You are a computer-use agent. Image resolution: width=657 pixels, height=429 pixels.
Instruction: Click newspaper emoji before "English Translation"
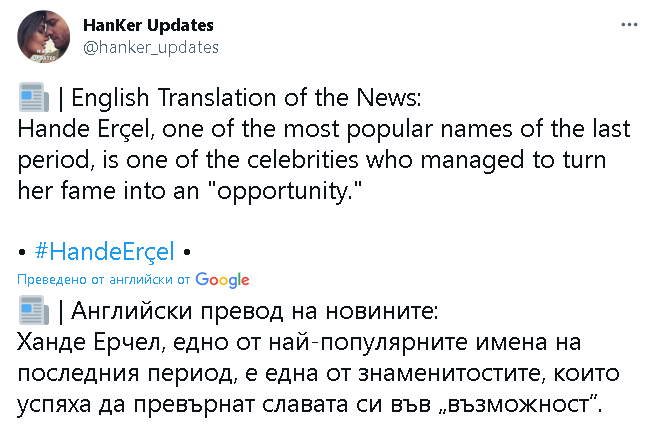click(34, 100)
